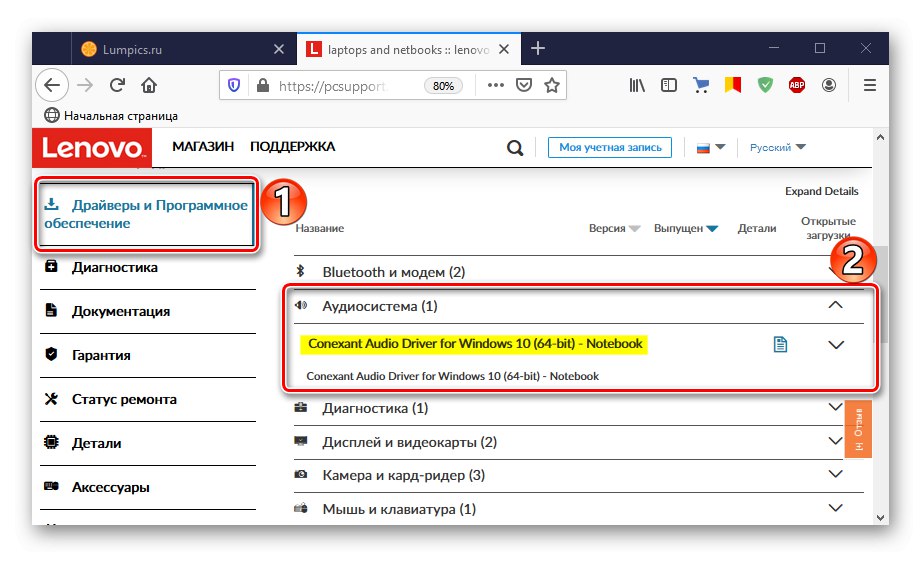Click the 80% zoom level indicator
The image size is (921, 565).
coord(443,86)
